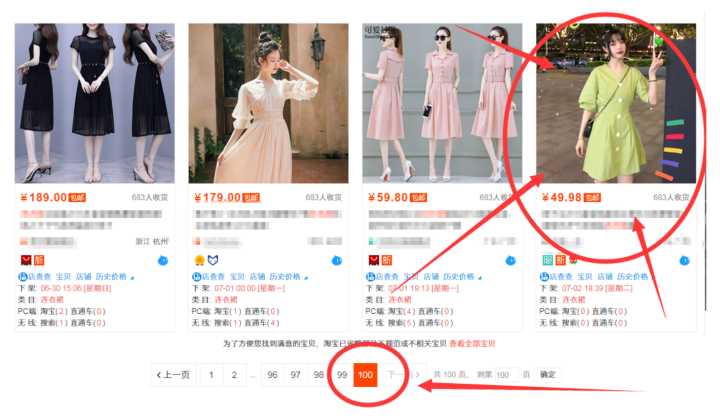Click the page number jump input field
Screen dimensions: 720x420
pyautogui.click(x=506, y=375)
